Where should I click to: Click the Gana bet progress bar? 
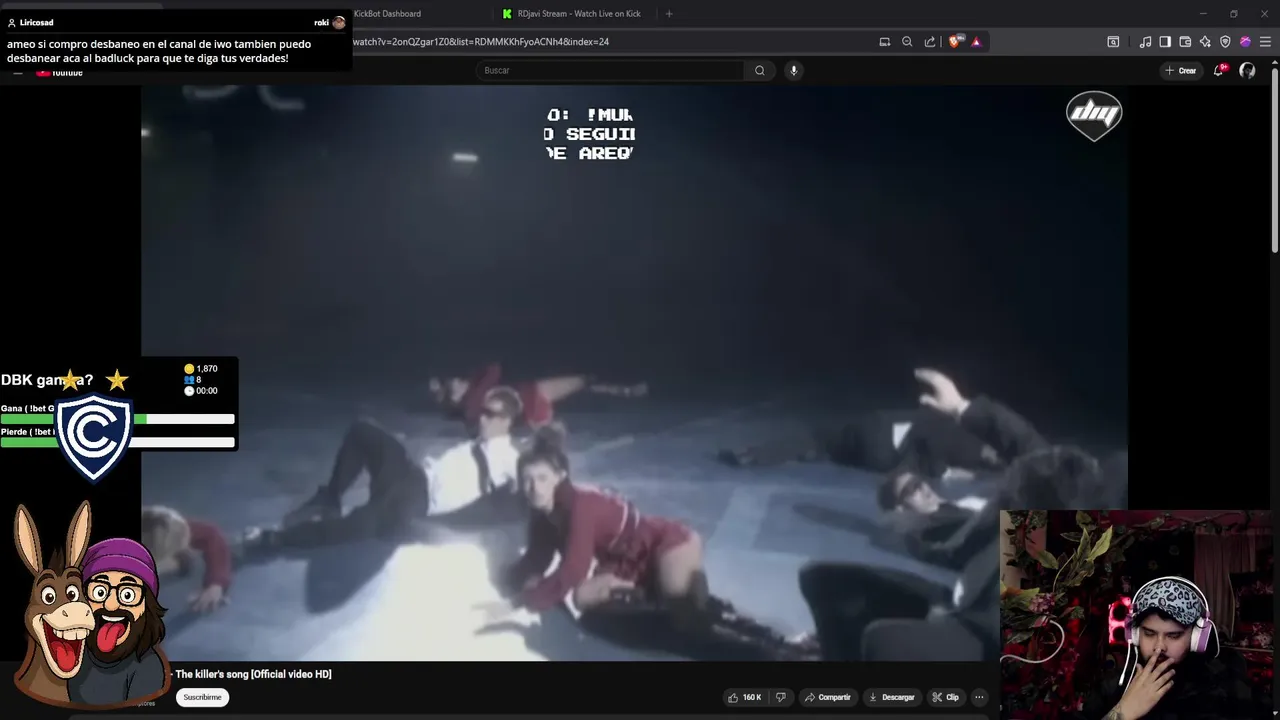point(117,419)
